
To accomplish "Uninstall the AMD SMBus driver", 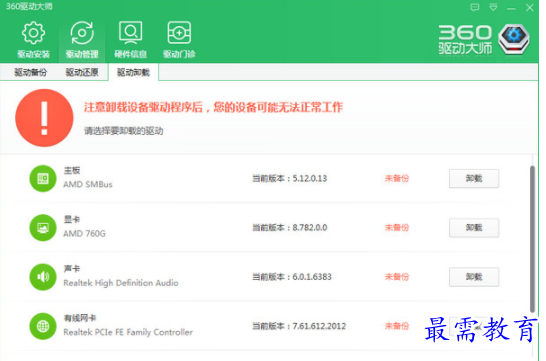I will point(474,179).
